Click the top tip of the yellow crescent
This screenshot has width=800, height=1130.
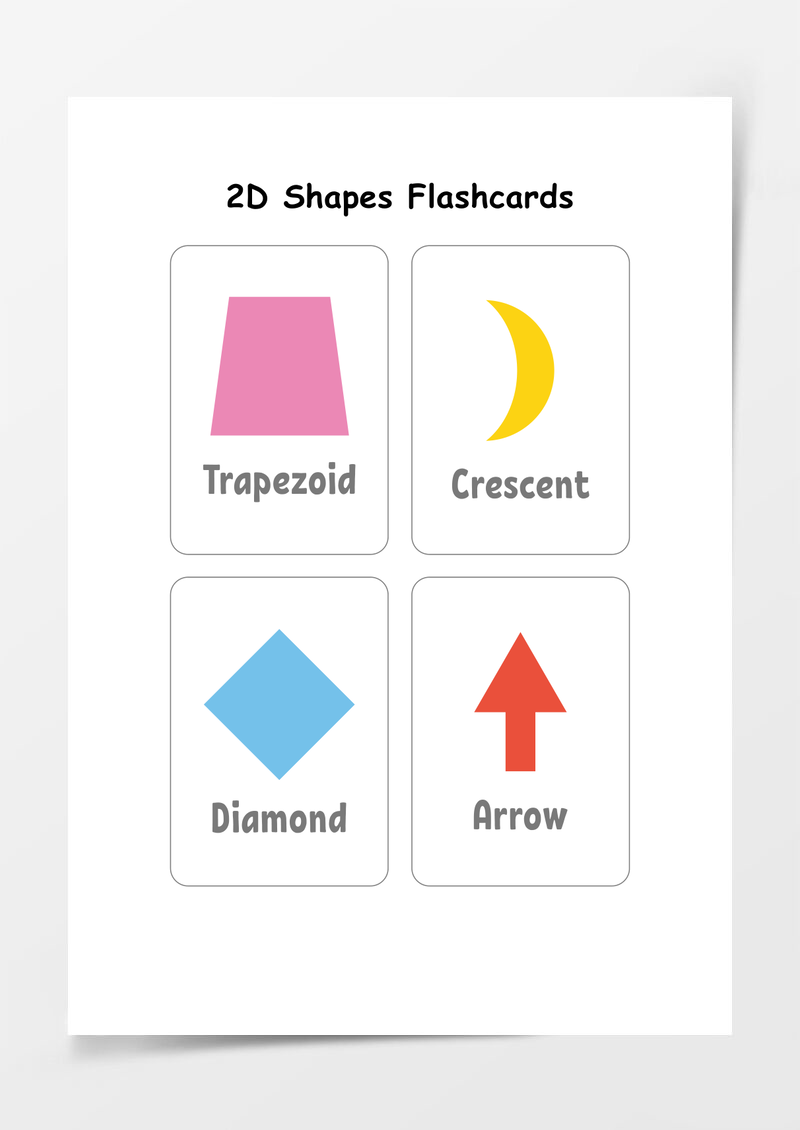click(492, 303)
